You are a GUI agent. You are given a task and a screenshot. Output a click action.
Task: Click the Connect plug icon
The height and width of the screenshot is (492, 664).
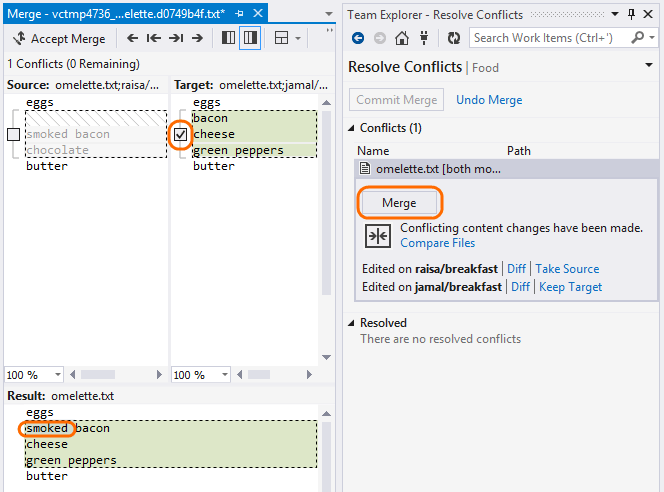point(423,38)
